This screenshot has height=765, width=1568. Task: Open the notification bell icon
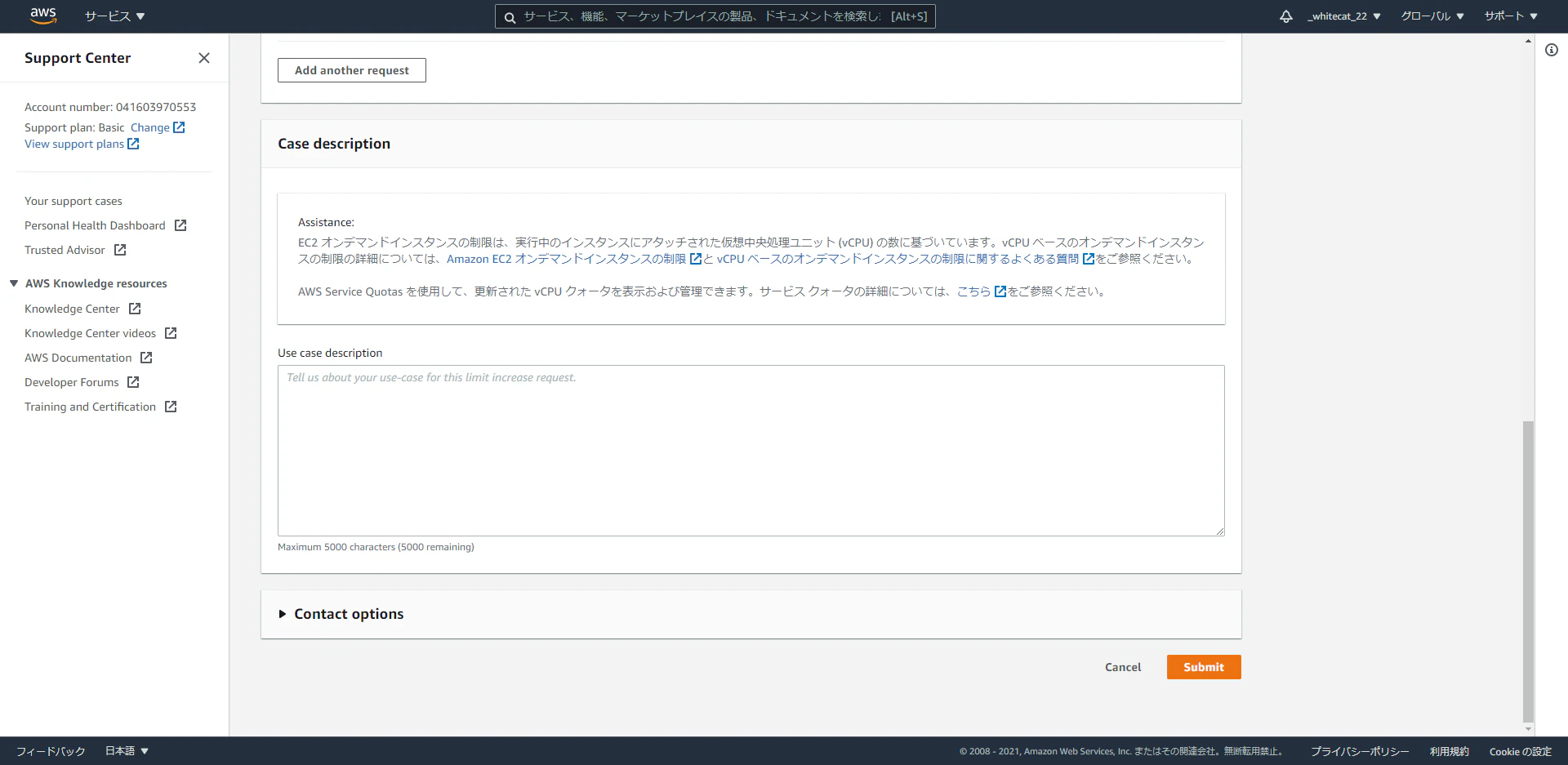[1286, 16]
